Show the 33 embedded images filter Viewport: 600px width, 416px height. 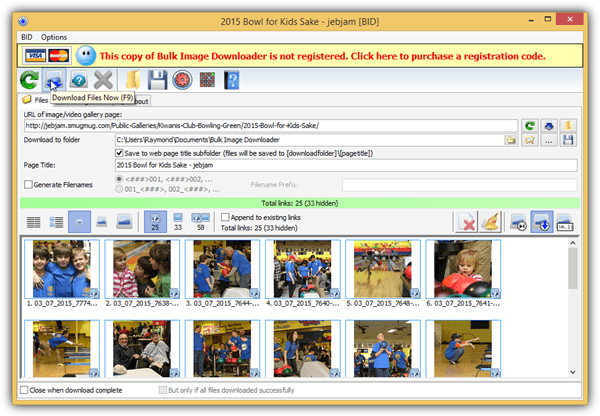tap(178, 222)
